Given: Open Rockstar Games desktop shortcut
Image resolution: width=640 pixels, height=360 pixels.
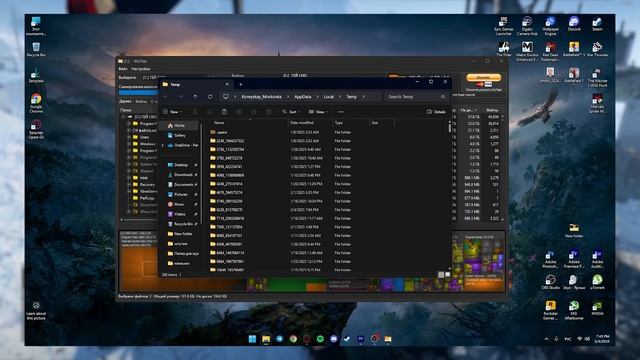Looking at the screenshot, I should (x=550, y=310).
